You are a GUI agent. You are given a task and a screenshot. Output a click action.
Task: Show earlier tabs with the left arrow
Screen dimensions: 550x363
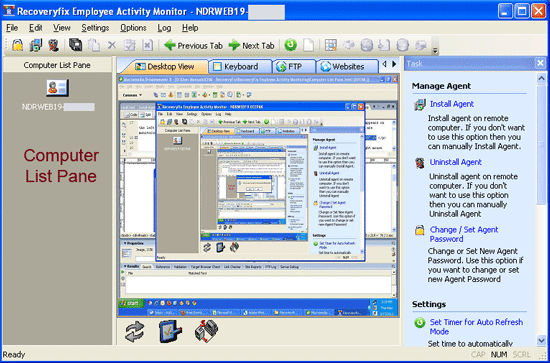384,64
